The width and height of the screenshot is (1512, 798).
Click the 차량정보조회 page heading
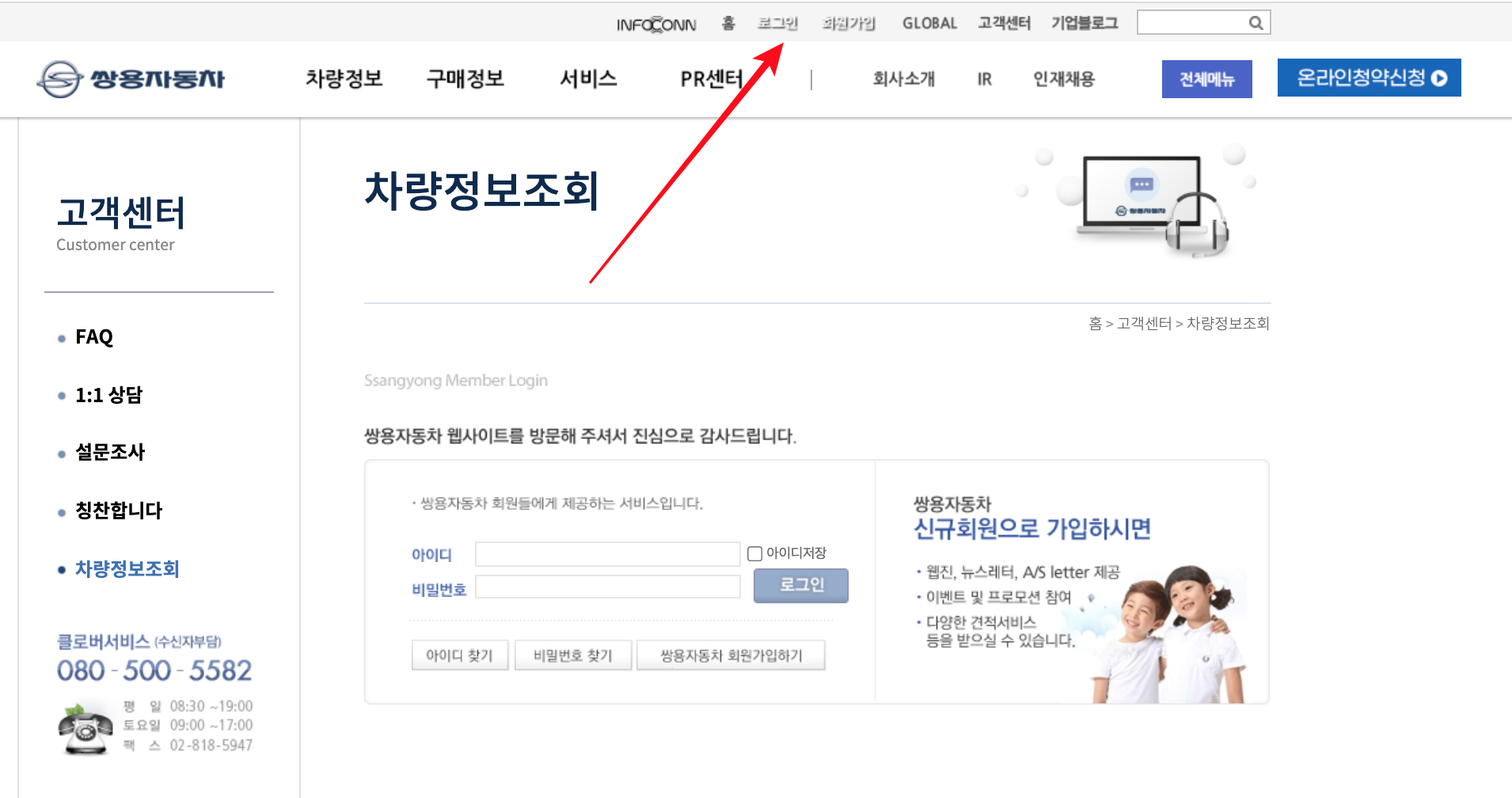tap(481, 192)
